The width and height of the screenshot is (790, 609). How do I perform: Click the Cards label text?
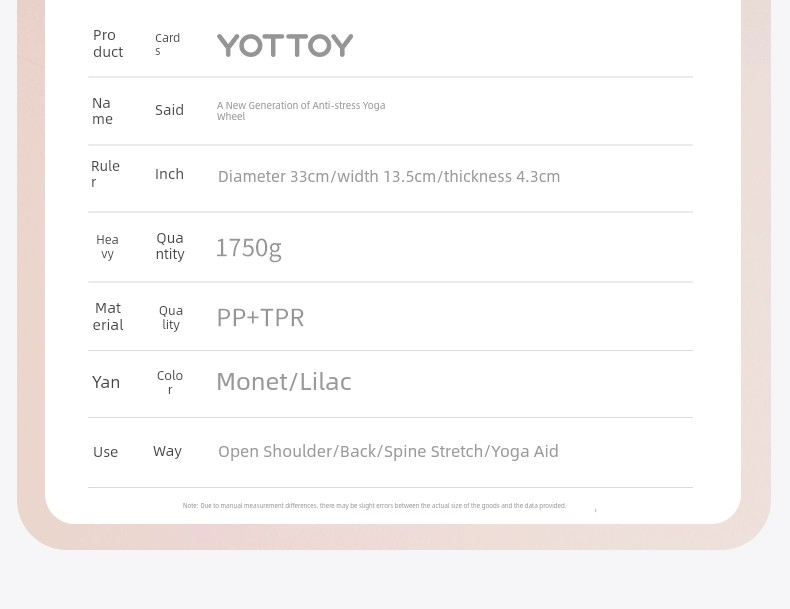tap(167, 44)
